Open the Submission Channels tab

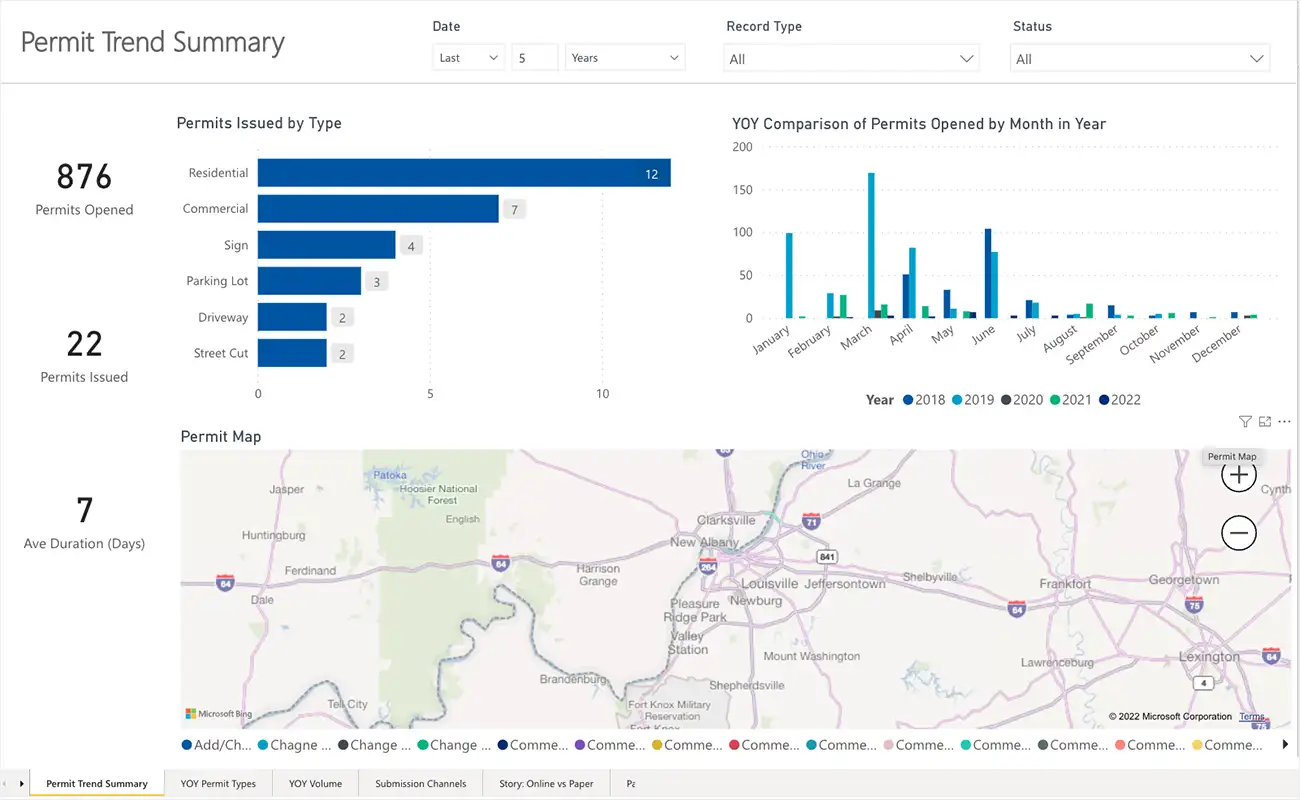420,784
